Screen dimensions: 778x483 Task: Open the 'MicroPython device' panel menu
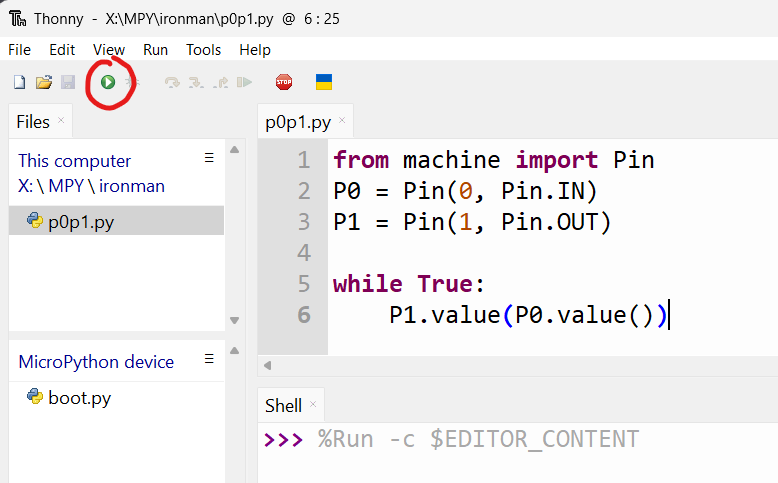pos(209,359)
